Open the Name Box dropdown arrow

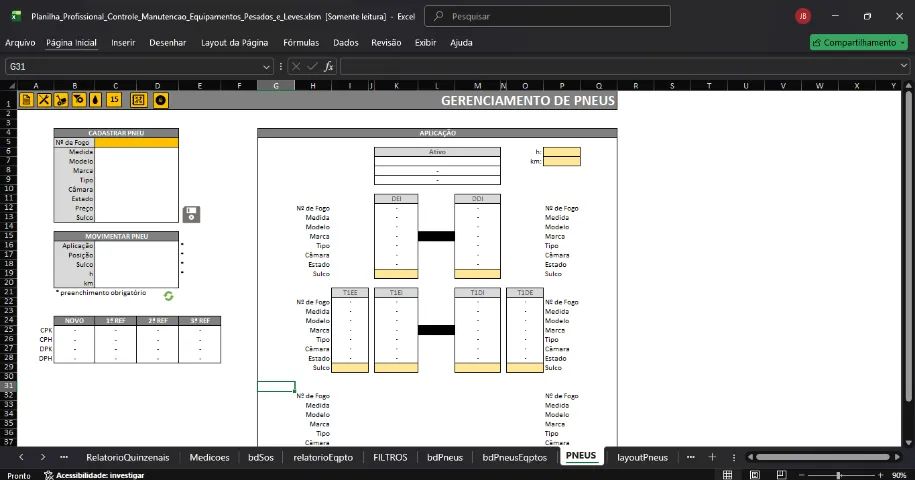click(x=266, y=66)
